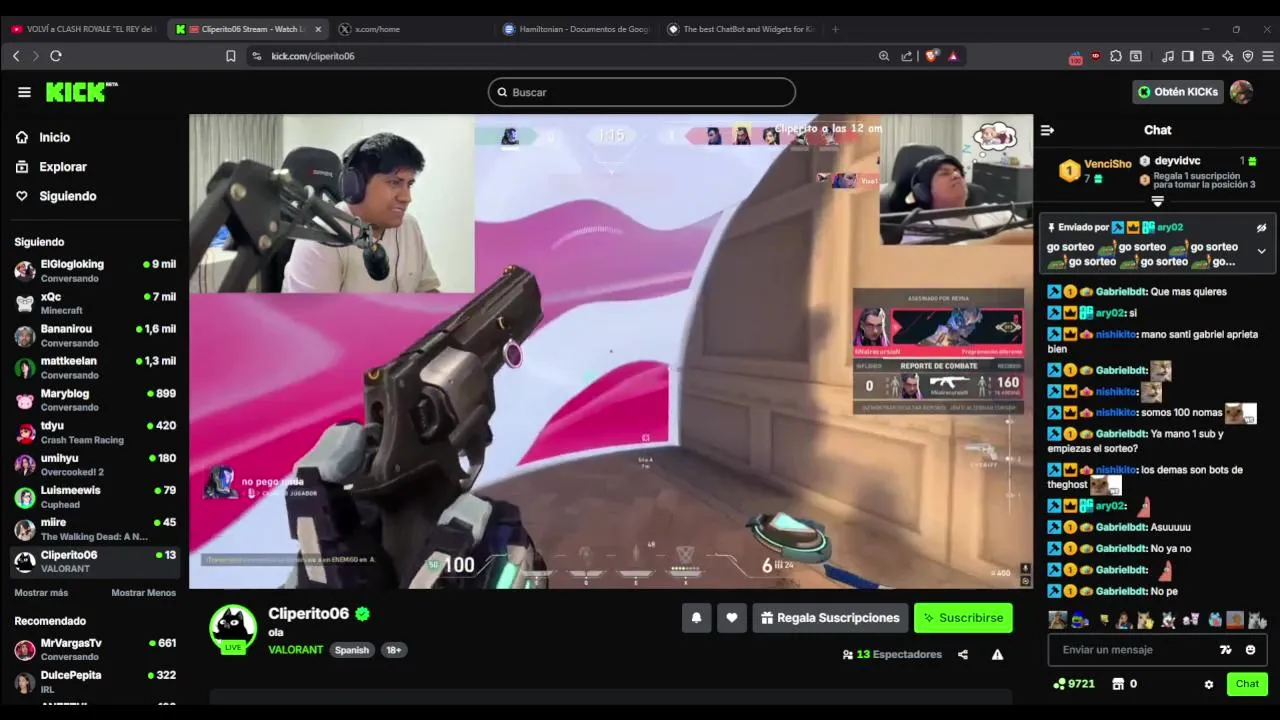Click Mostrar Menos in the sidebar

tap(143, 593)
